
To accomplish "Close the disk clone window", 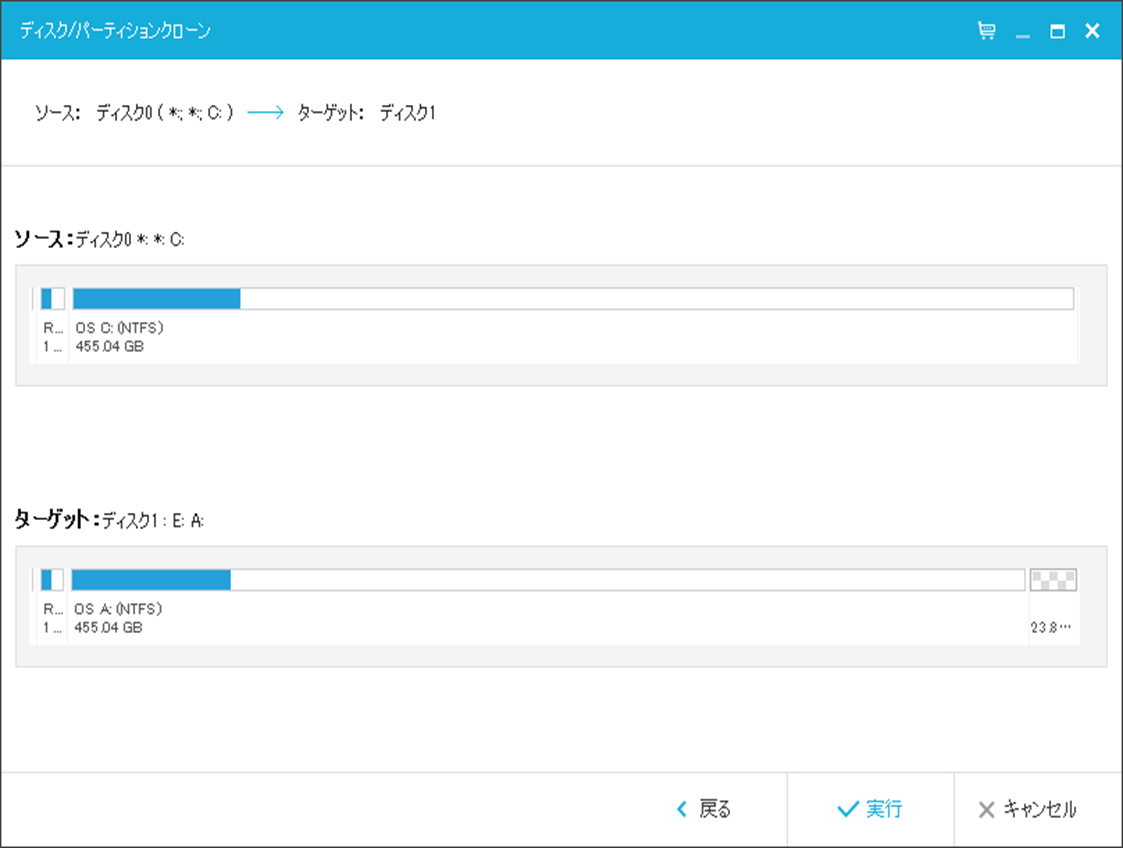I will (x=1092, y=31).
